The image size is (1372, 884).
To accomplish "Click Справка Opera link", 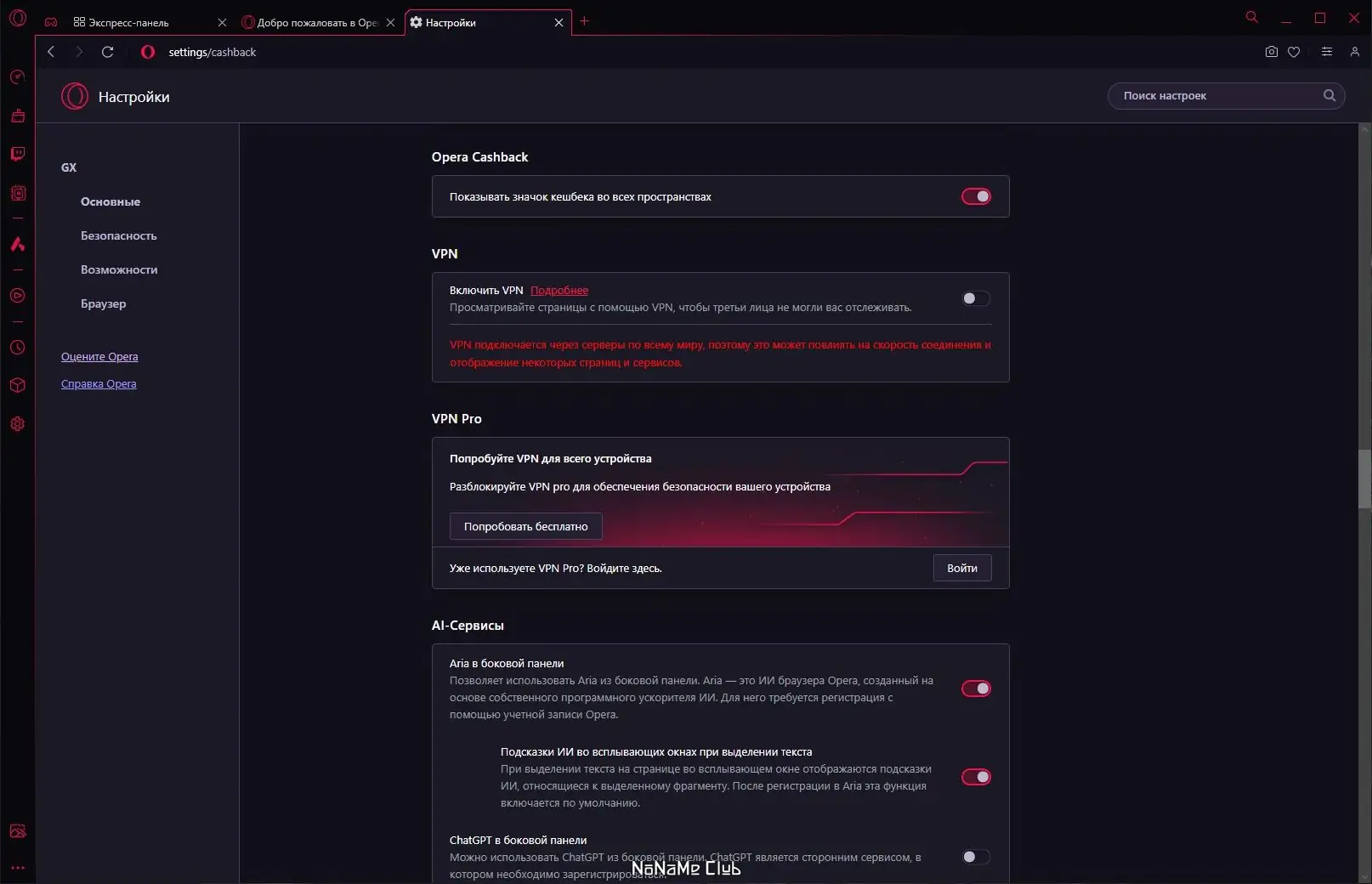I will [99, 383].
